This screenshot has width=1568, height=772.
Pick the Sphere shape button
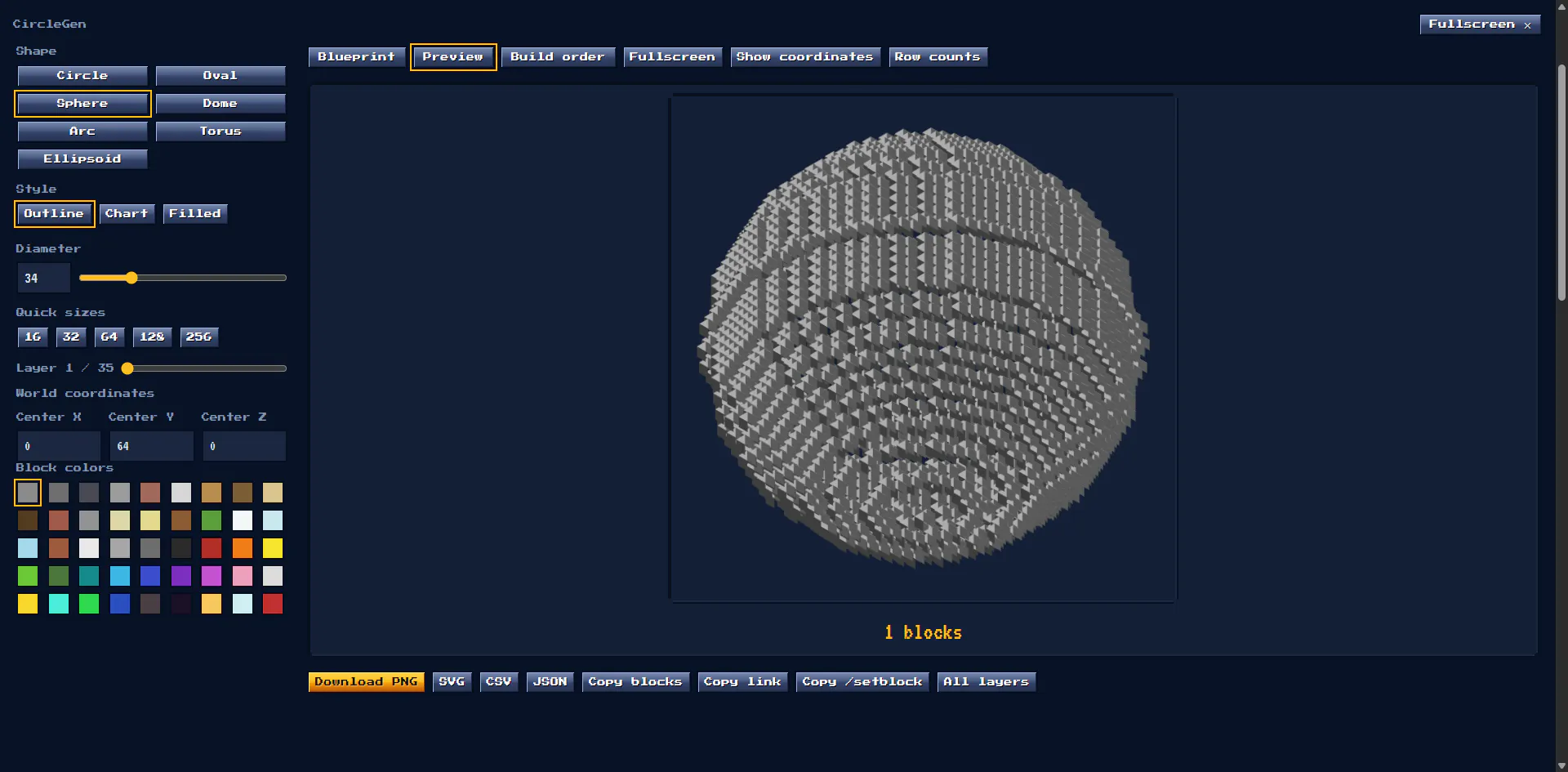(82, 103)
